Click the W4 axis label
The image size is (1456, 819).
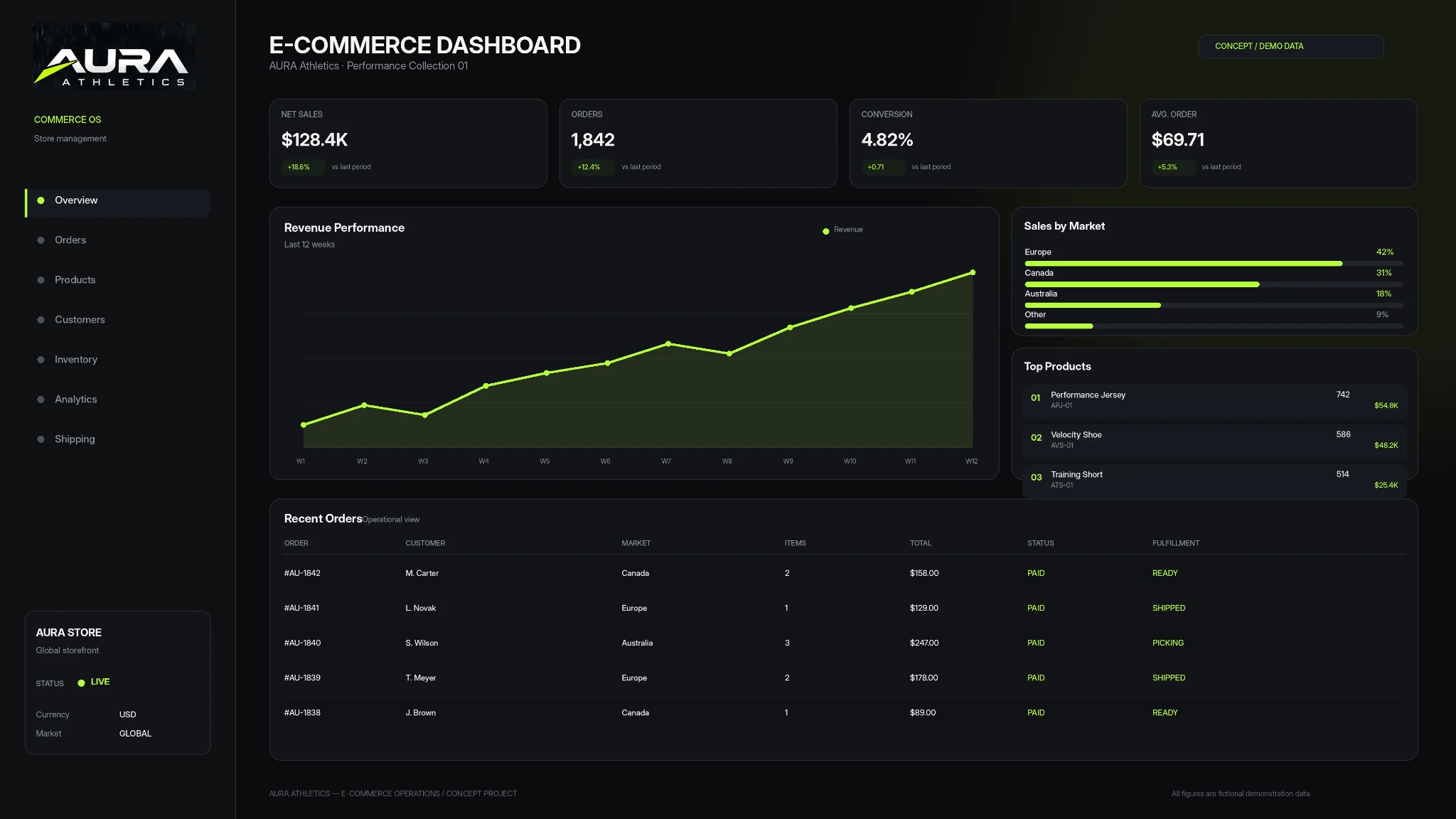click(483, 461)
